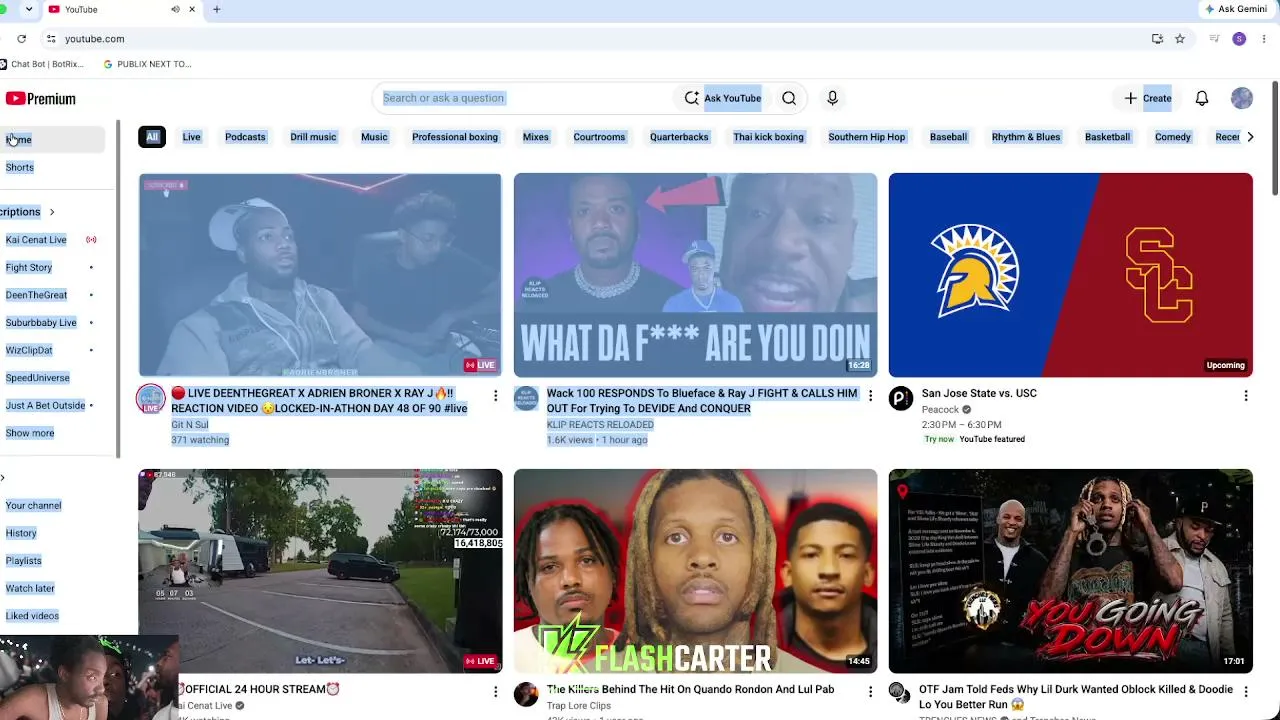Open the Peacock channel avatar

901,399
